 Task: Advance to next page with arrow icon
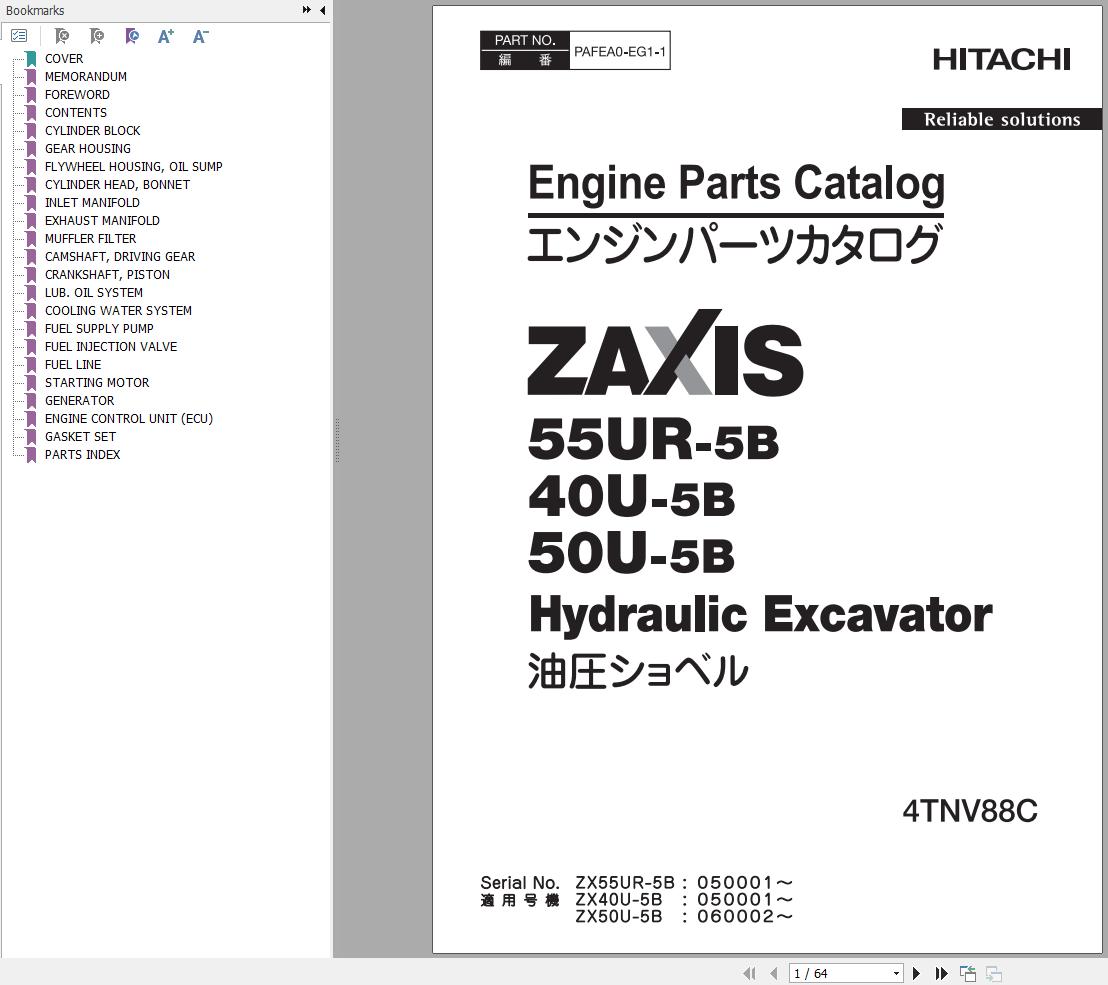(917, 972)
